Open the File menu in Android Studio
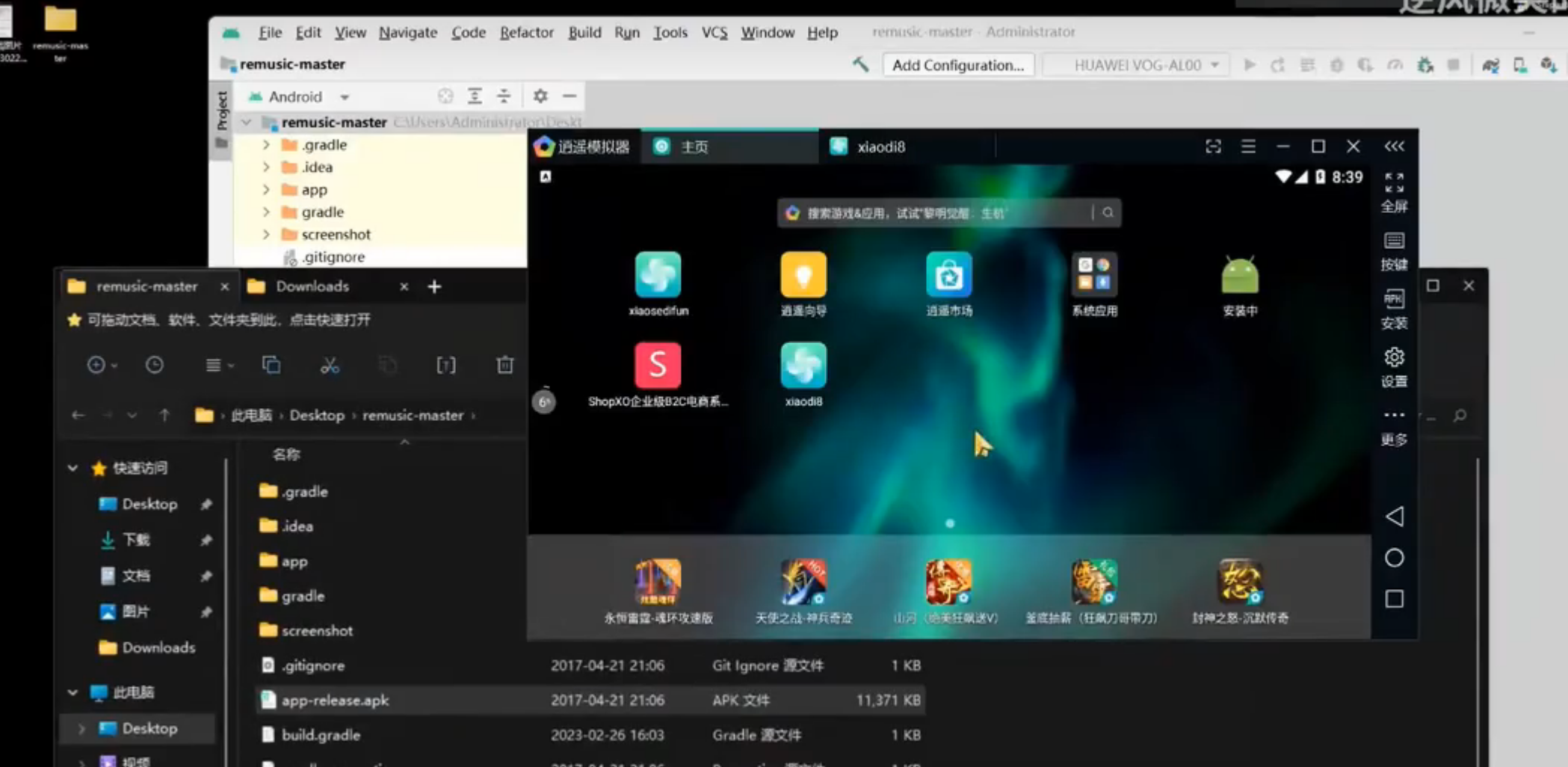The height and width of the screenshot is (767, 1568). click(x=270, y=32)
